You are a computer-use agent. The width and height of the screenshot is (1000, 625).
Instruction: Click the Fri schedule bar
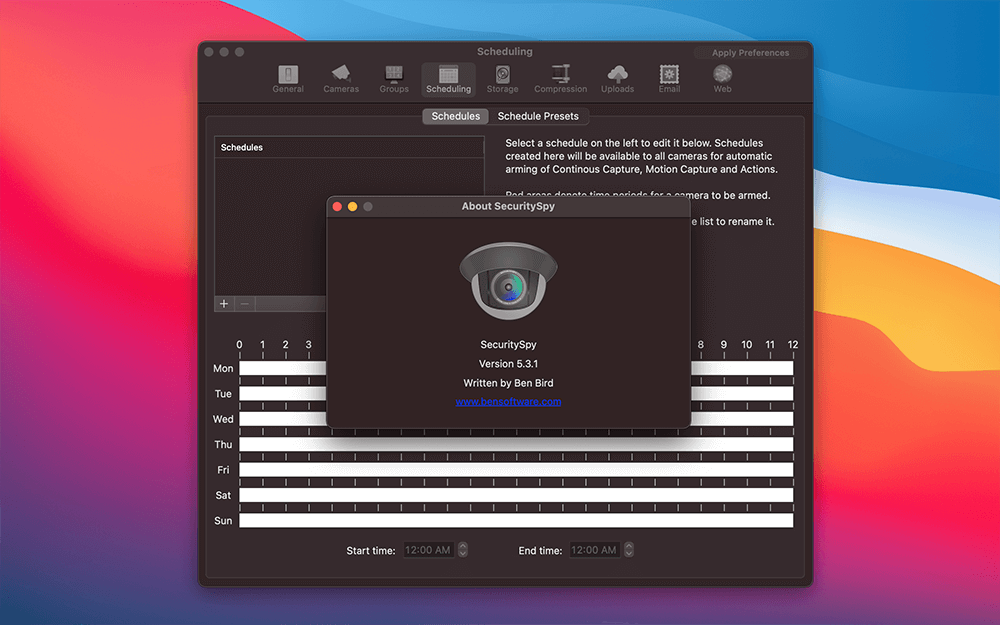516,470
